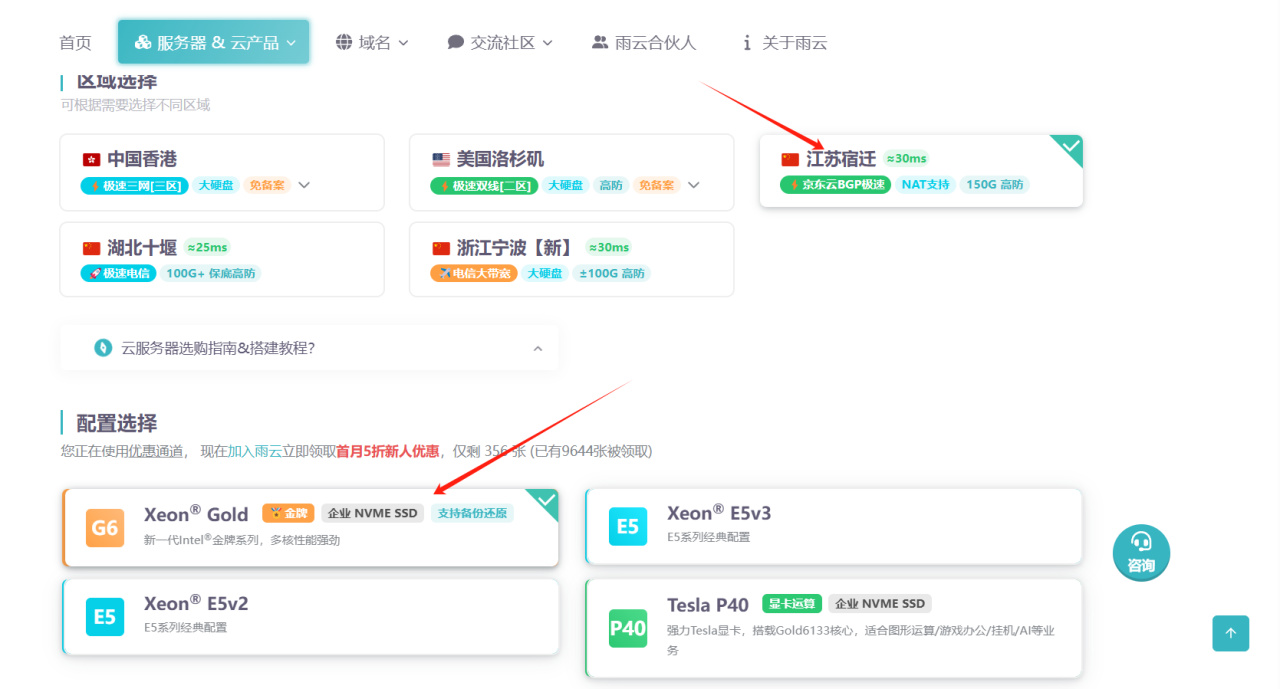The width and height of the screenshot is (1280, 689).
Task: Expand the 域名 dropdown chevron
Action: click(403, 43)
